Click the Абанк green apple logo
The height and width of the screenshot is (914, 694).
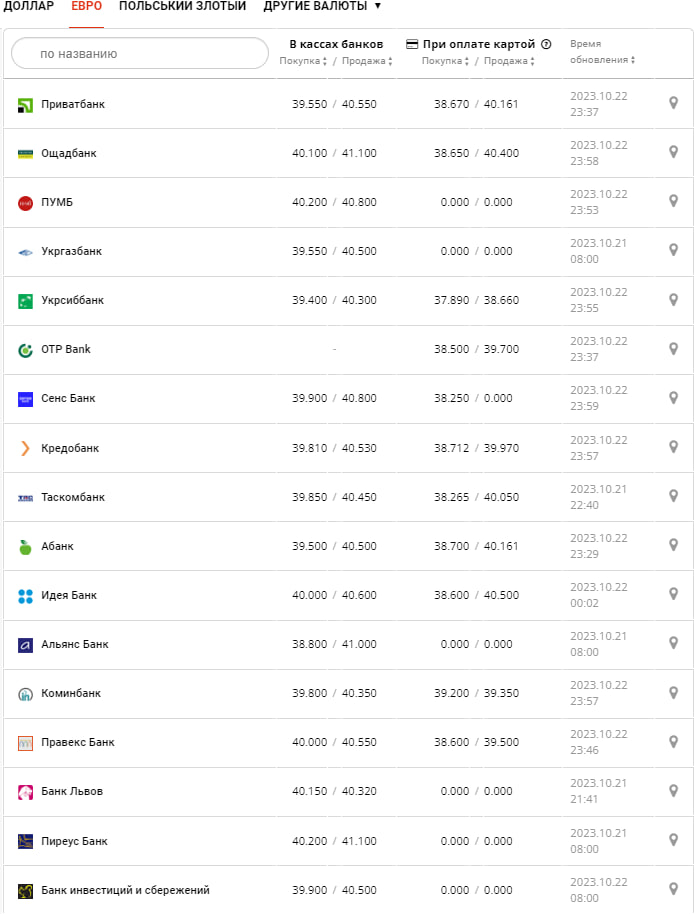pyautogui.click(x=26, y=547)
